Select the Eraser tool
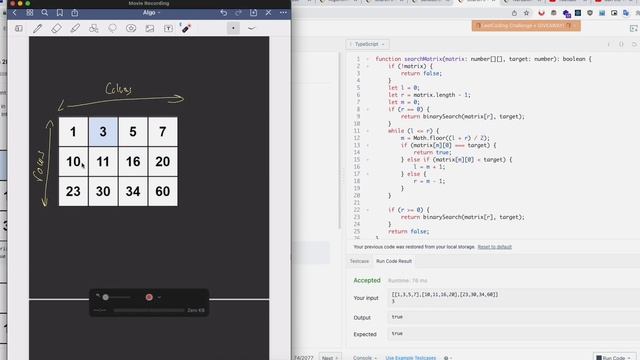Image resolution: width=640 pixels, height=360 pixels. click(56, 28)
